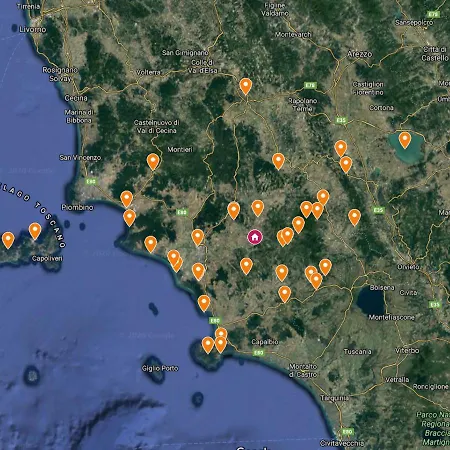The image size is (450, 450).
Task: Click the Arezzo city label
Action: pyautogui.click(x=360, y=54)
